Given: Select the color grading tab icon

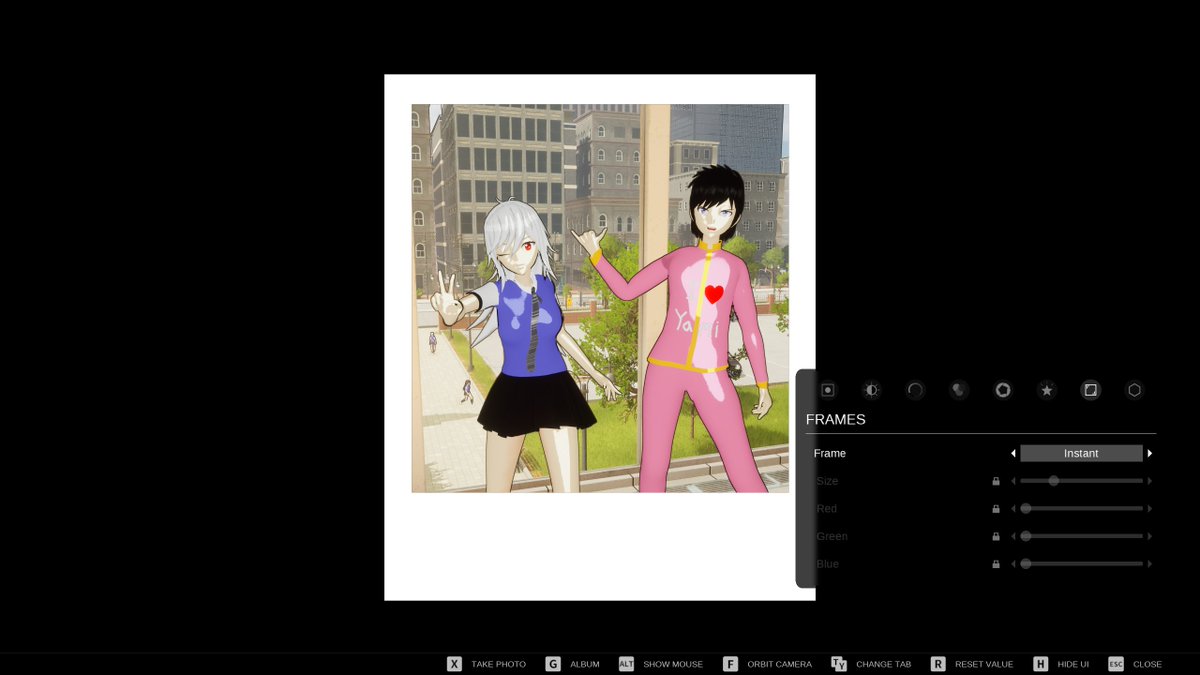Looking at the screenshot, I should tap(959, 390).
